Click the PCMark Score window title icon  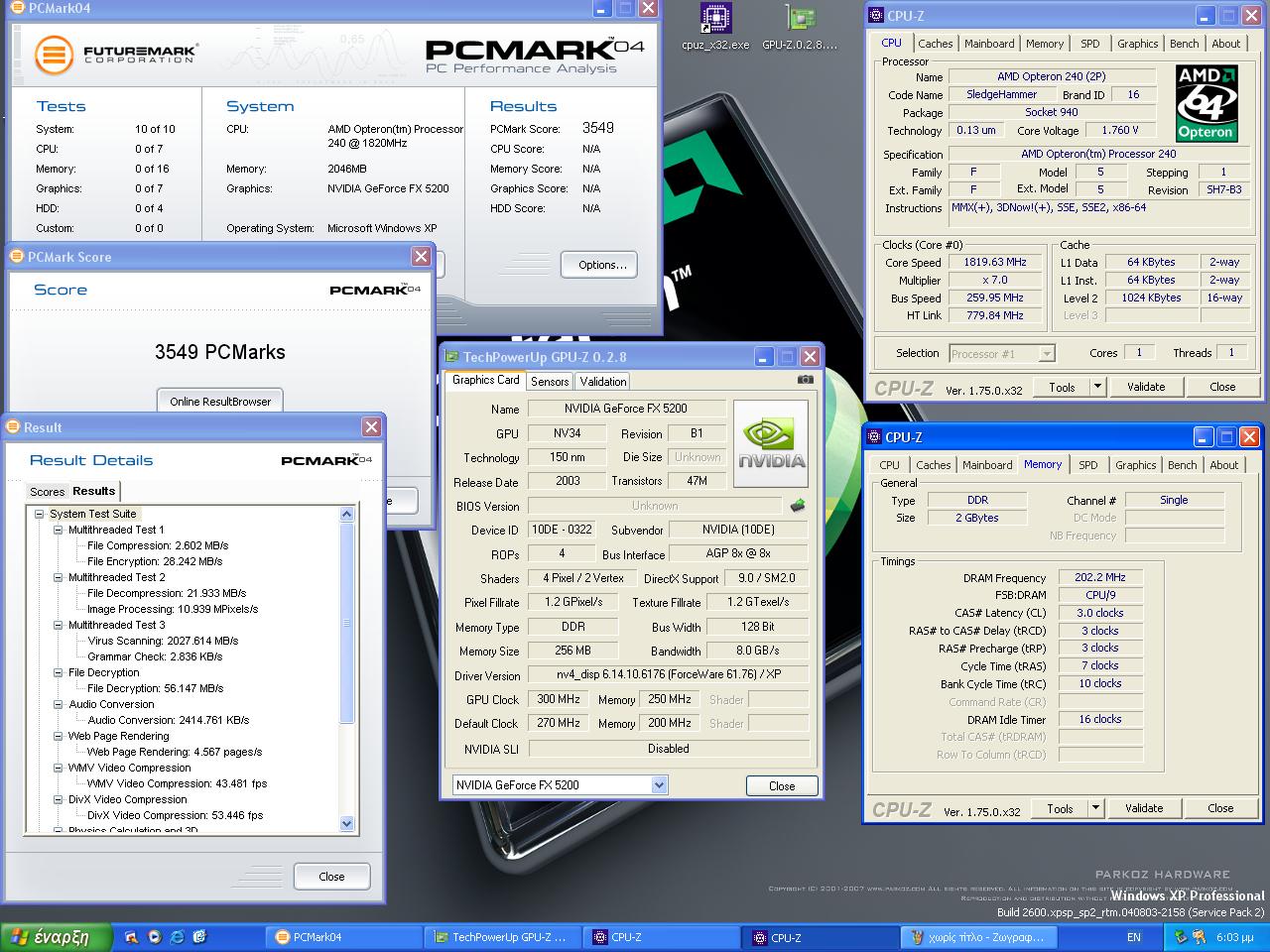(15, 257)
